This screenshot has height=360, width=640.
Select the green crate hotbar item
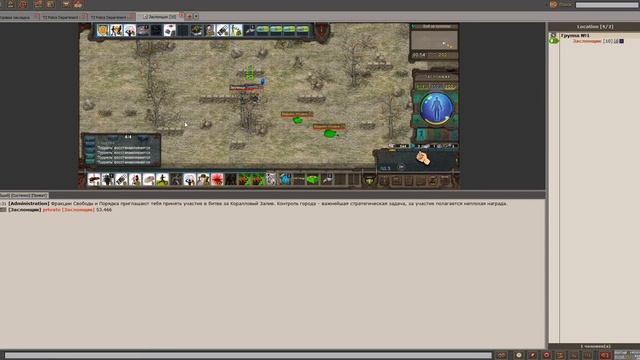(312, 179)
